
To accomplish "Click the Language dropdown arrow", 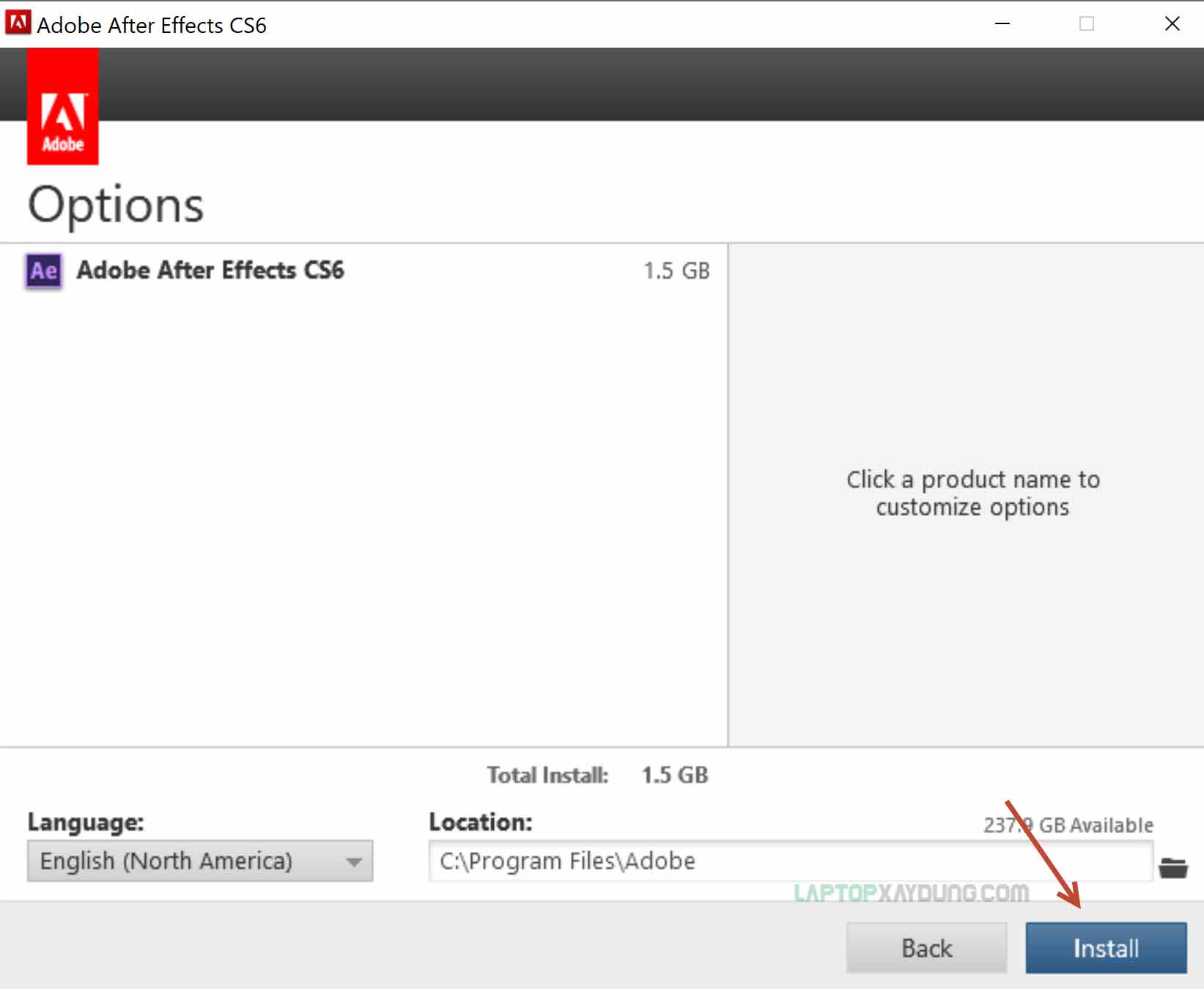I will pos(354,862).
